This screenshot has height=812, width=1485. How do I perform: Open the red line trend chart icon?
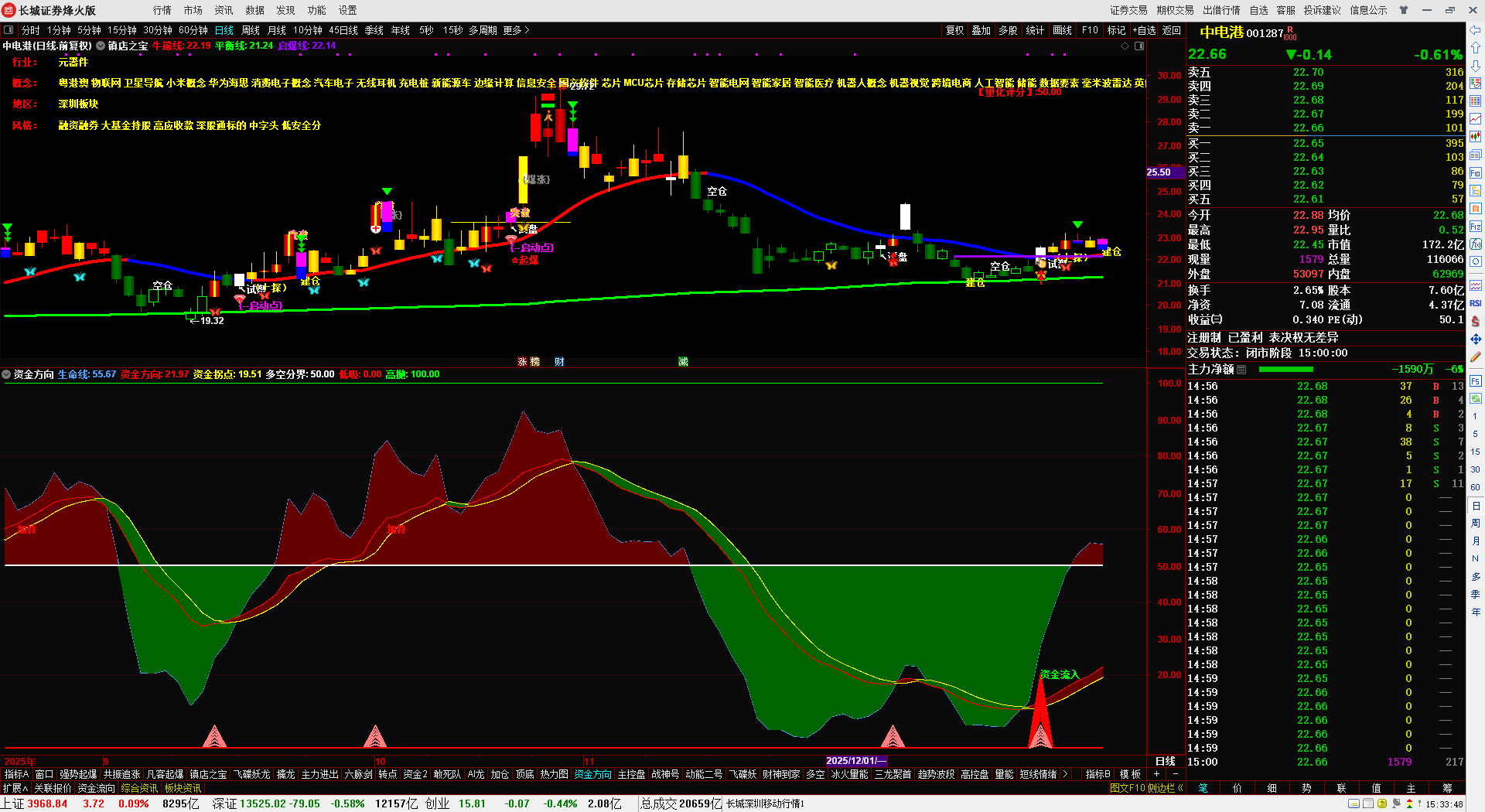1476,119
